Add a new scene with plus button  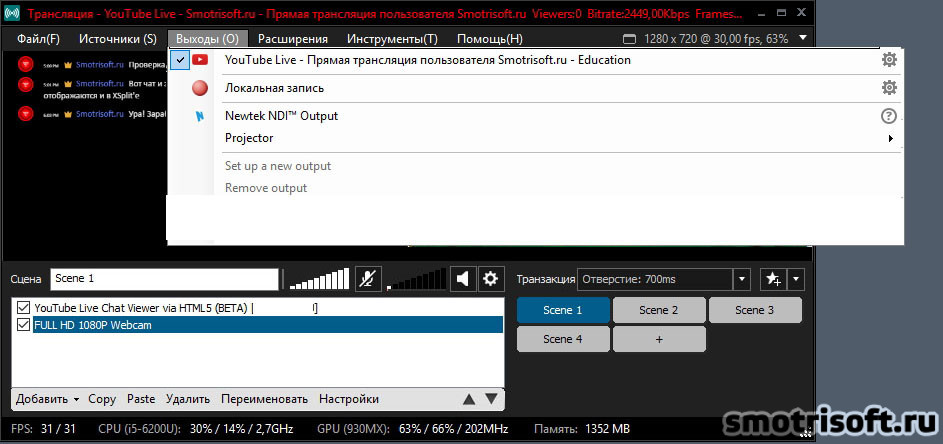(x=659, y=339)
